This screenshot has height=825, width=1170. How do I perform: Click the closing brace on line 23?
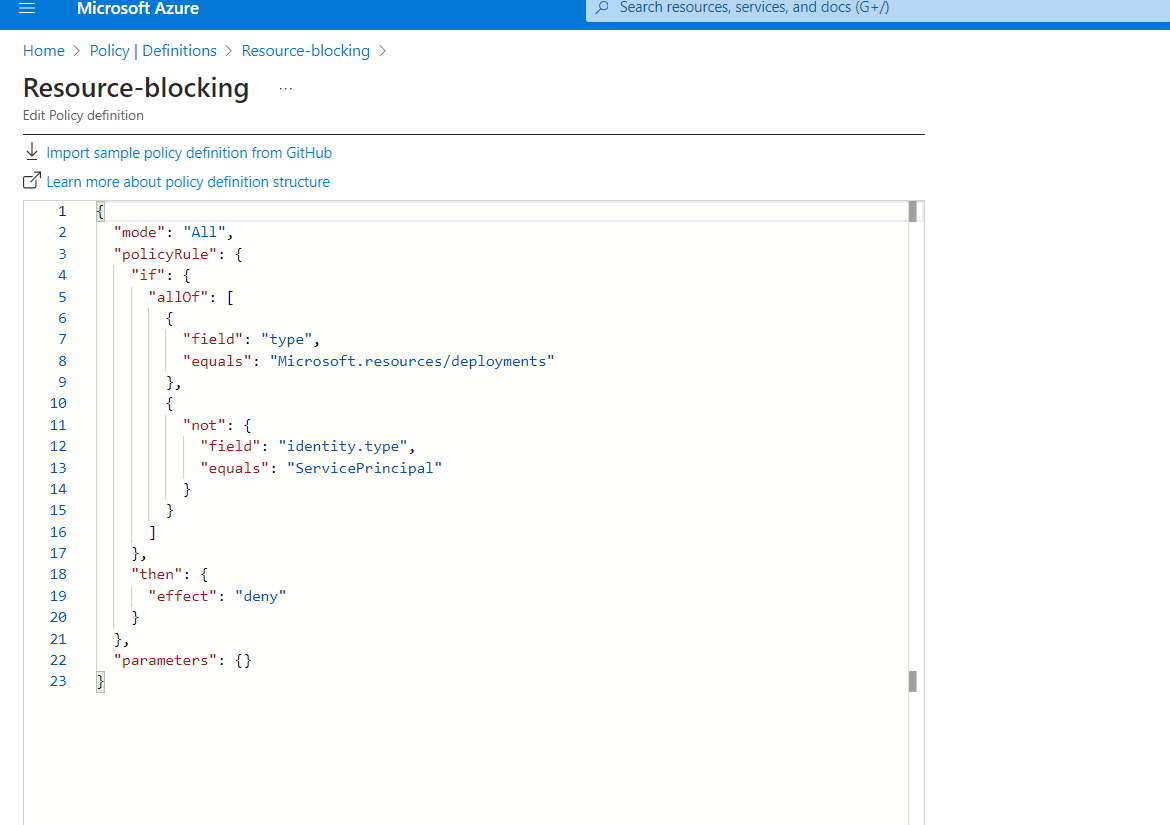(x=100, y=681)
